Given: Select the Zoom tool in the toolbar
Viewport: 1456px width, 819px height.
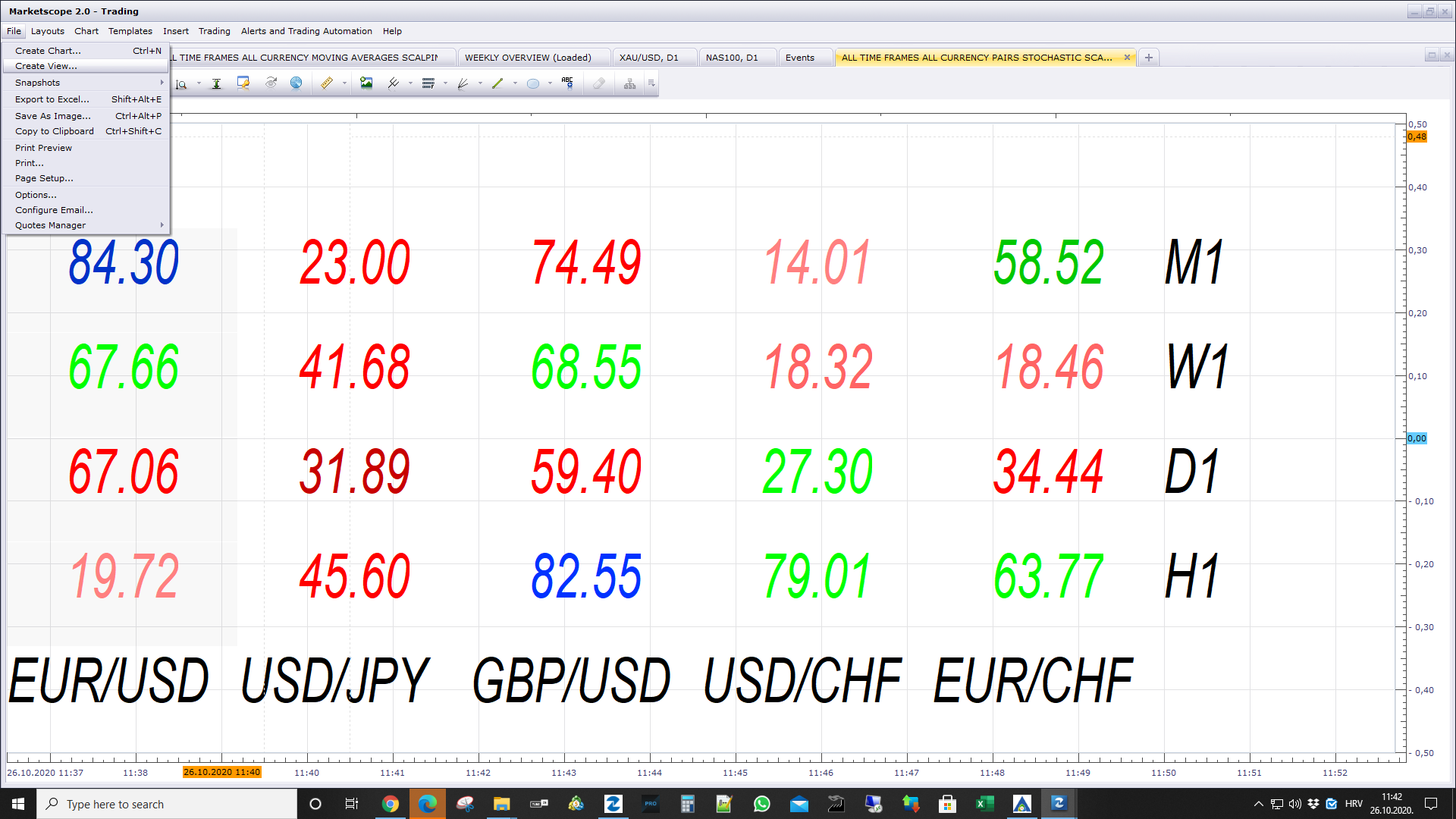Looking at the screenshot, I should coord(181,83).
